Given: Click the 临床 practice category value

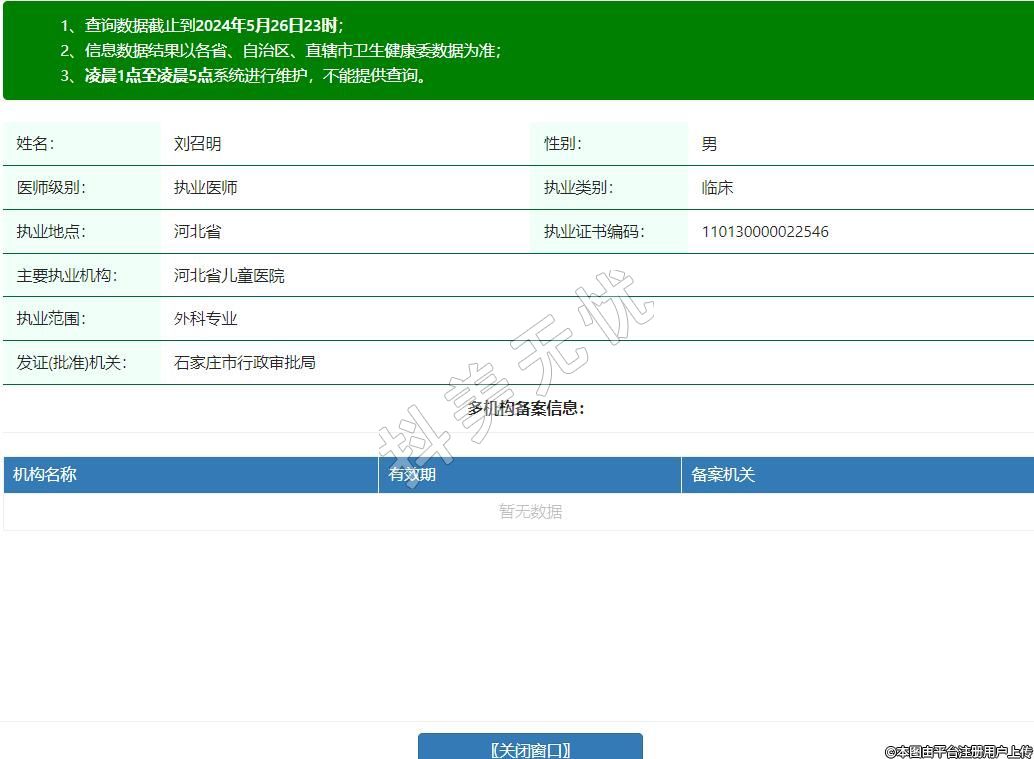Looking at the screenshot, I should click(717, 188).
